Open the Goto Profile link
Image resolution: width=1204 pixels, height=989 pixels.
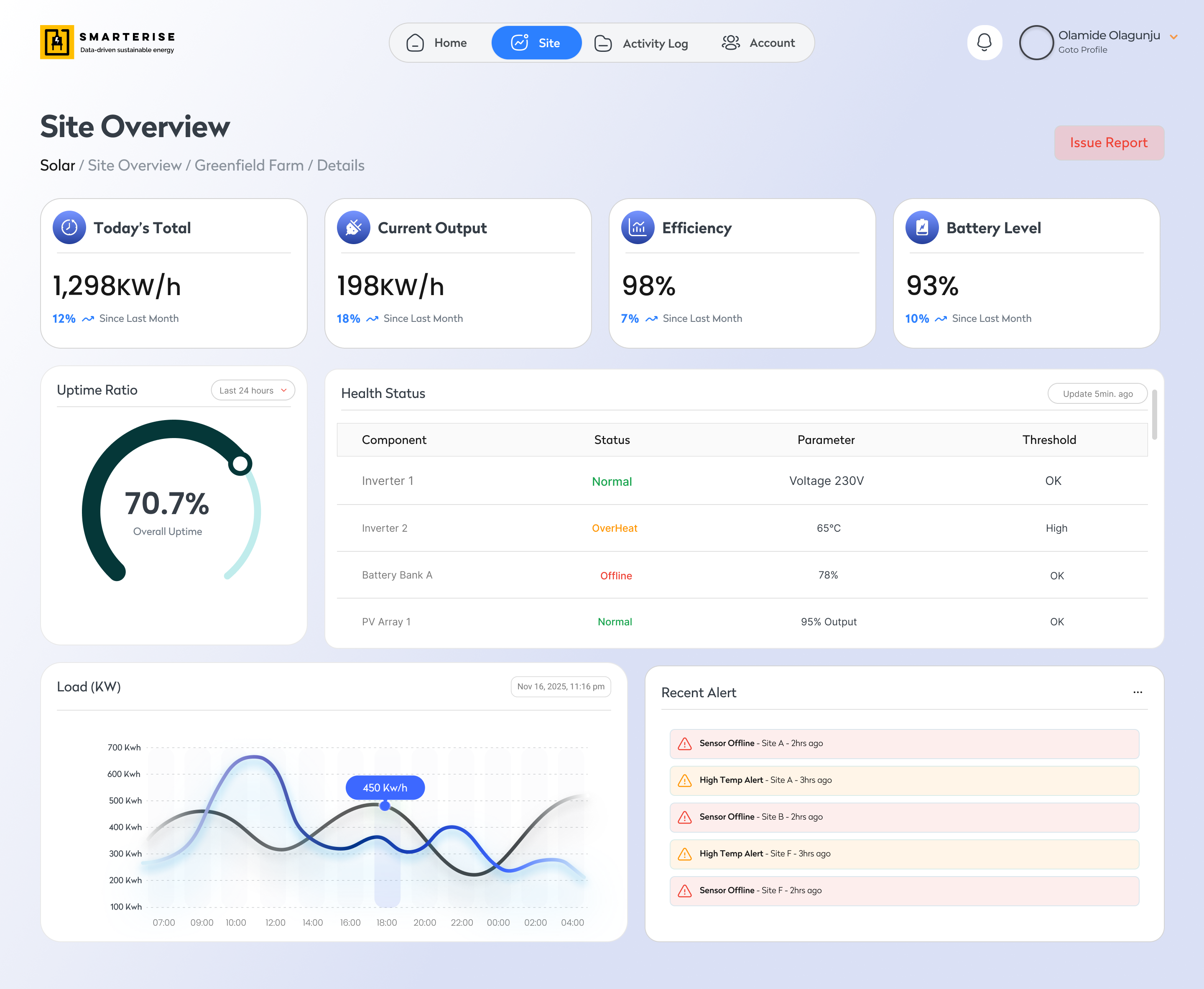coord(1083,50)
